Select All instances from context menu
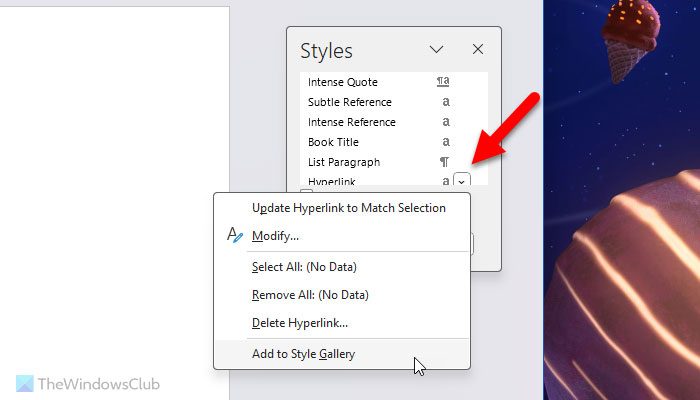Image resolution: width=700 pixels, height=400 pixels. 304,267
